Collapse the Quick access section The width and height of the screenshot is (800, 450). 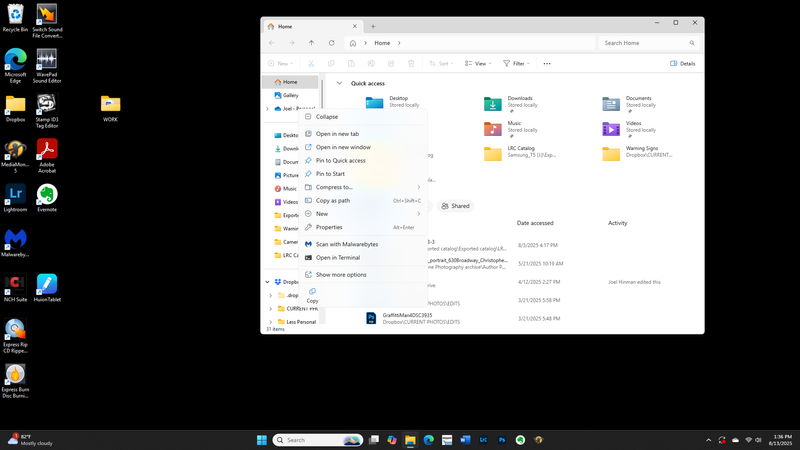pos(340,83)
